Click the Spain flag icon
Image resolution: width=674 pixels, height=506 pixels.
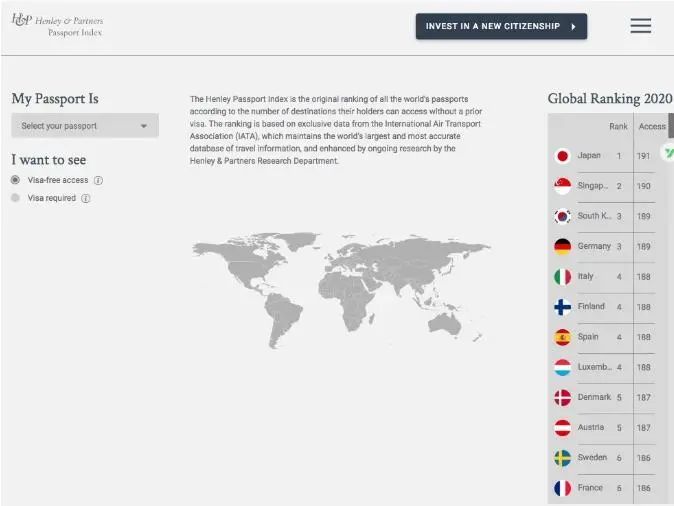(562, 337)
